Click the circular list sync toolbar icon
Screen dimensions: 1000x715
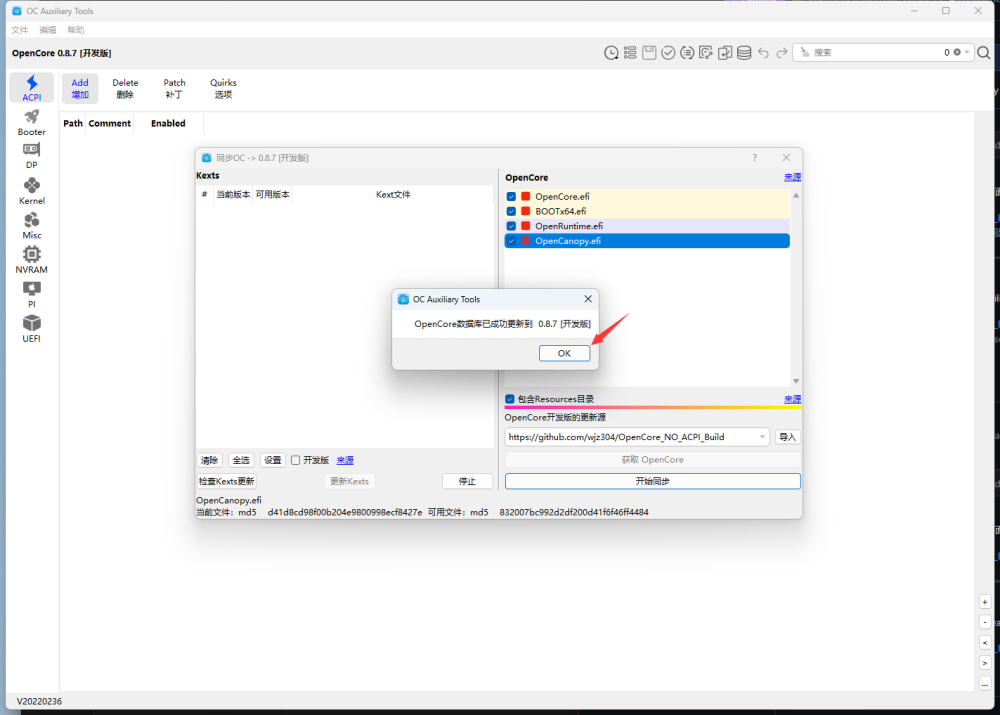(687, 53)
